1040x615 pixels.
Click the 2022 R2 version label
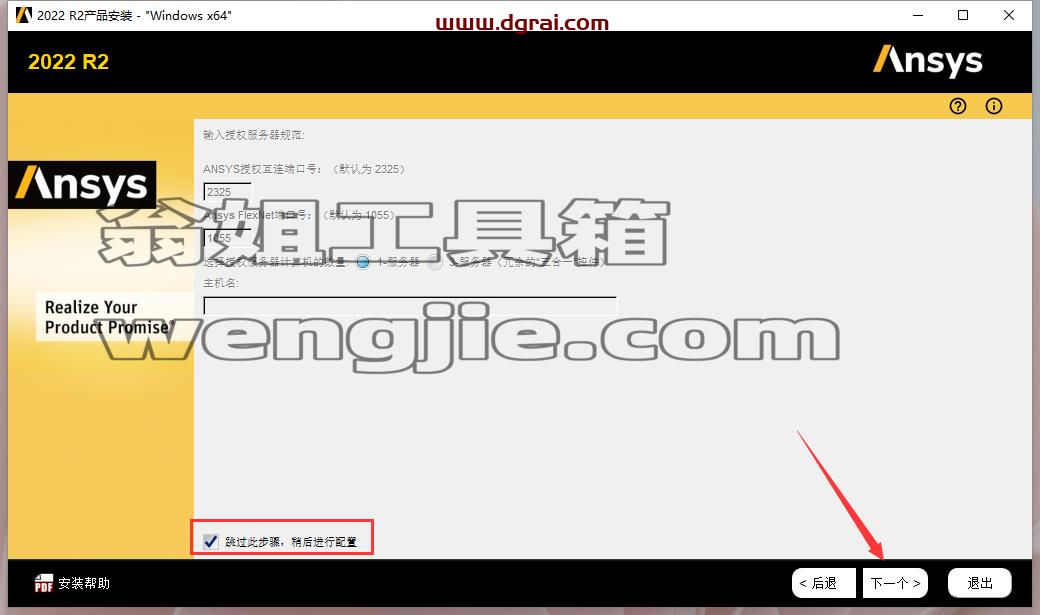point(68,62)
